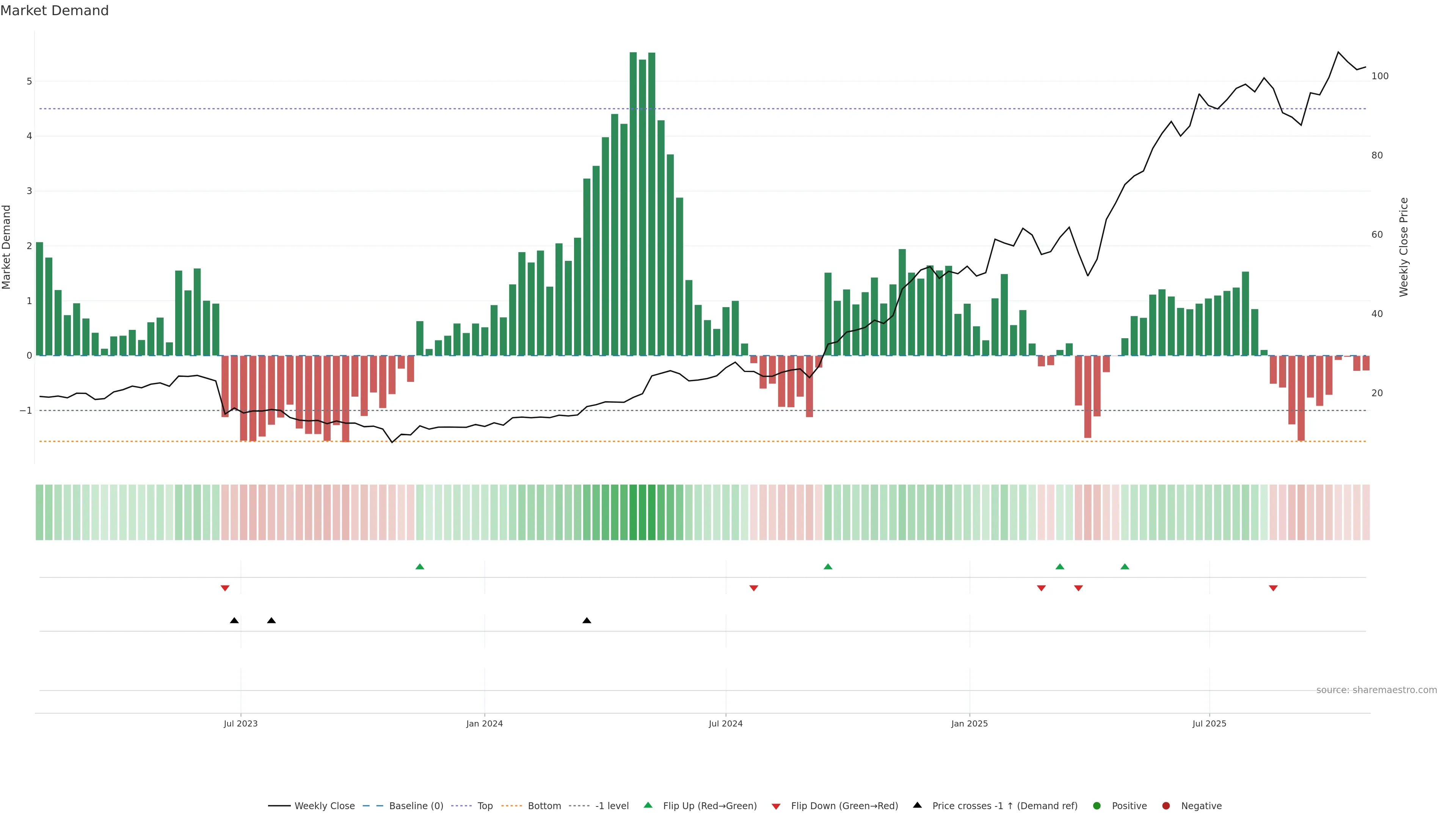
Task: Click the red Negative legend dot
Action: pos(1166,805)
